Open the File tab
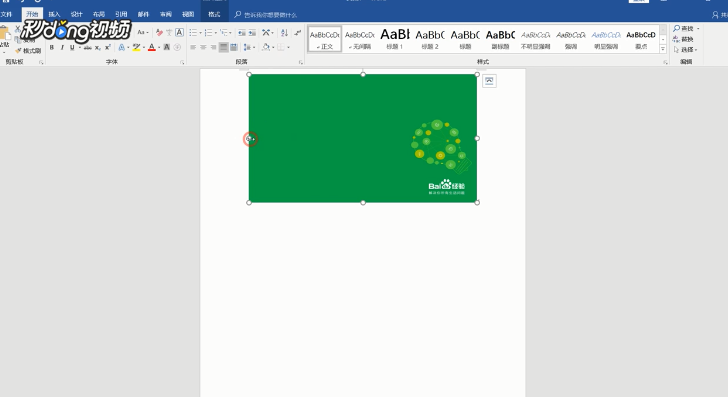Screen dimensions: 728x397 click(x=6, y=14)
